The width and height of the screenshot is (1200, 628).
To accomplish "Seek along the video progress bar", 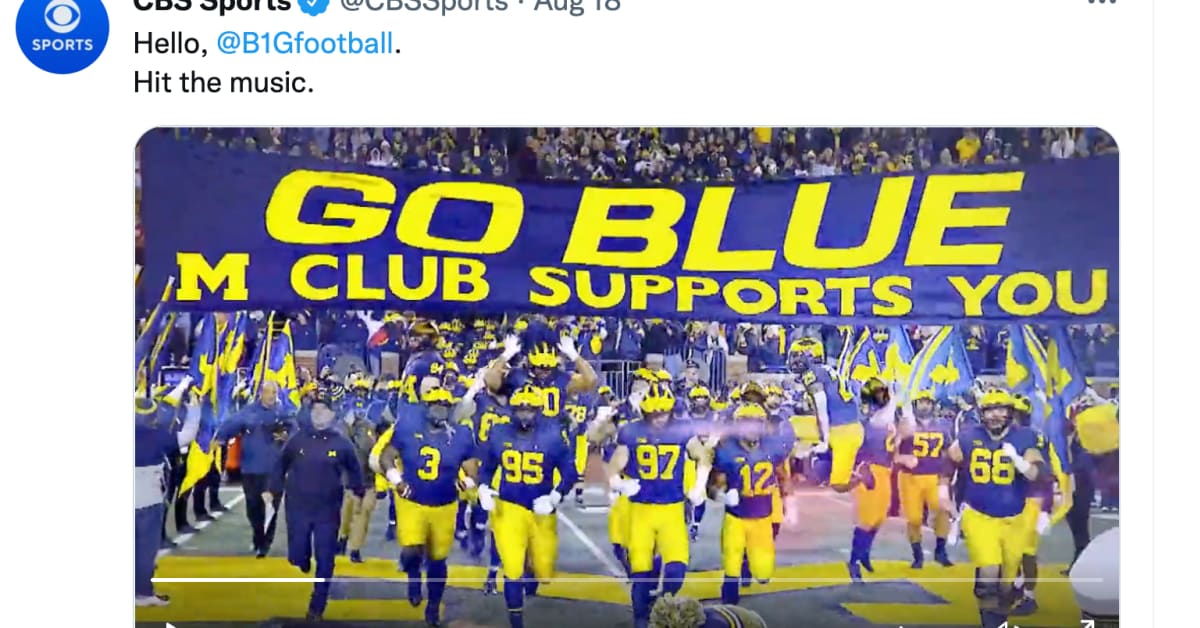I will pyautogui.click(x=627, y=579).
